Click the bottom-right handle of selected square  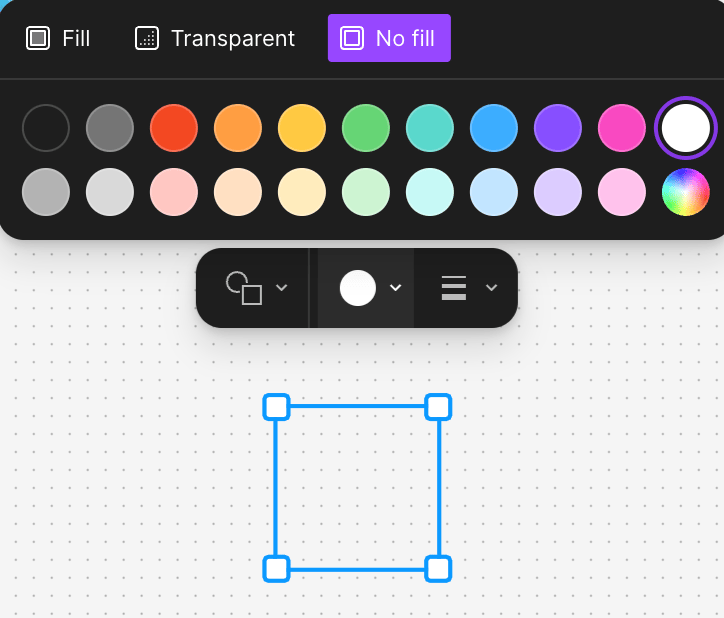point(438,569)
